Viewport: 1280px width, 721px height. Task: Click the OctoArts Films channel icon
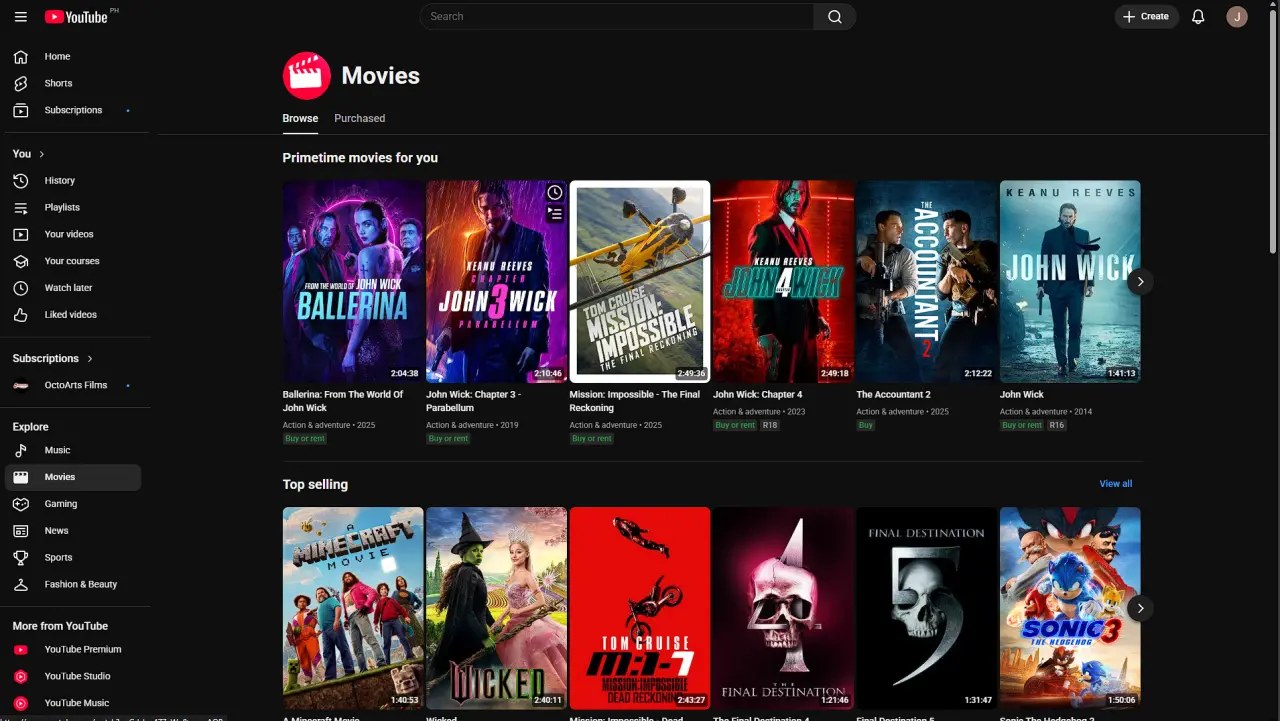click(x=21, y=385)
